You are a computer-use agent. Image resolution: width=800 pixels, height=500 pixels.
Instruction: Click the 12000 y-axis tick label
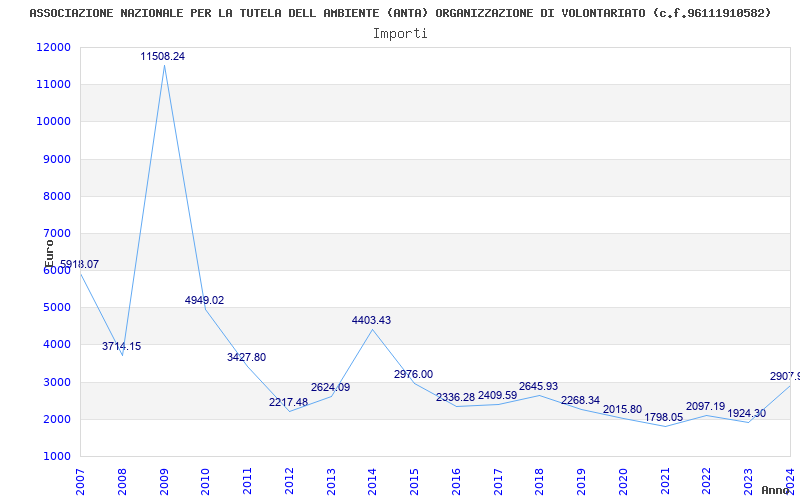pyautogui.click(x=54, y=47)
